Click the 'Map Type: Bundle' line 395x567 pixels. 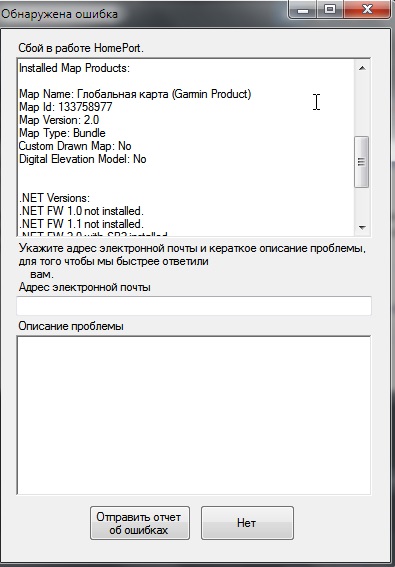tap(62, 133)
